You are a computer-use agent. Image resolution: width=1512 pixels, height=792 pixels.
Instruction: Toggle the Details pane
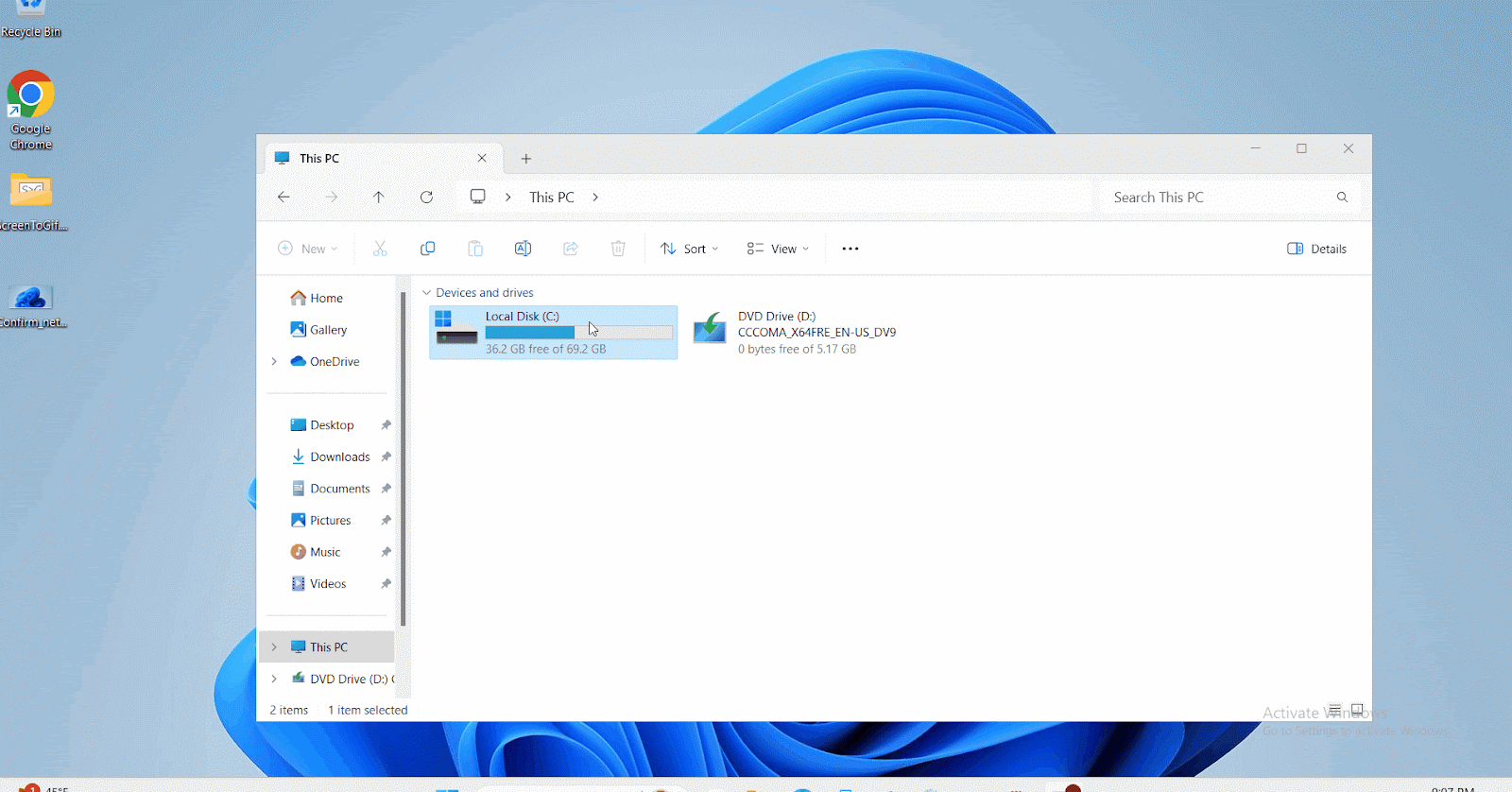[x=1316, y=249]
